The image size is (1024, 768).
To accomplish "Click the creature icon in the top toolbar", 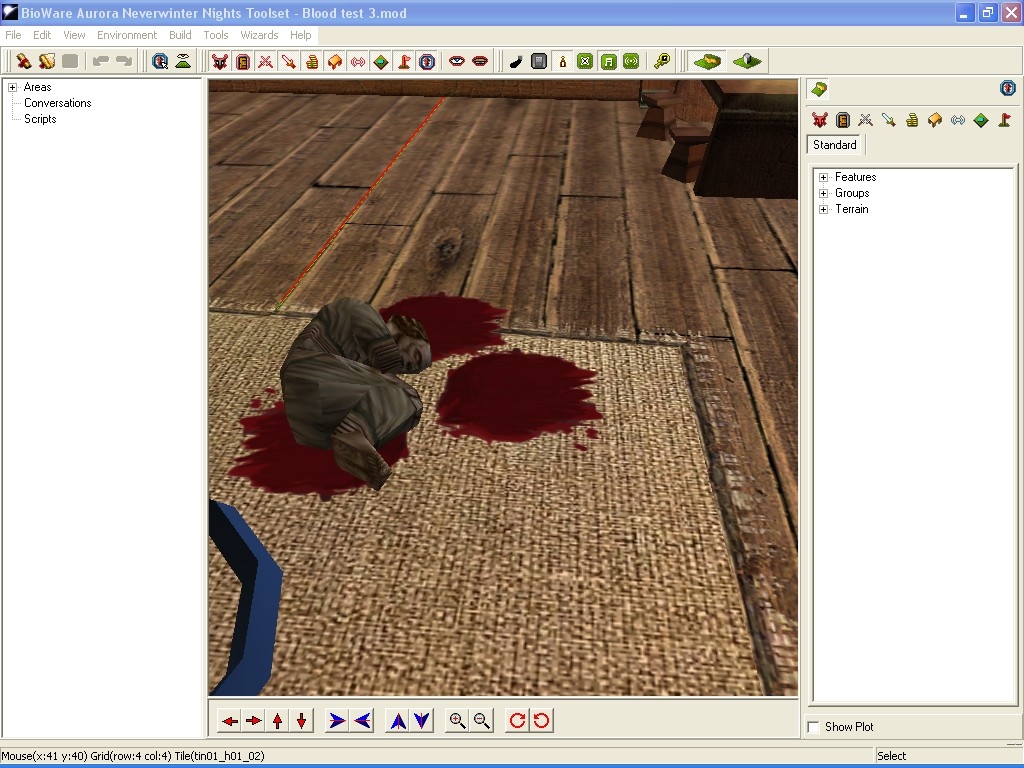I will (219, 61).
